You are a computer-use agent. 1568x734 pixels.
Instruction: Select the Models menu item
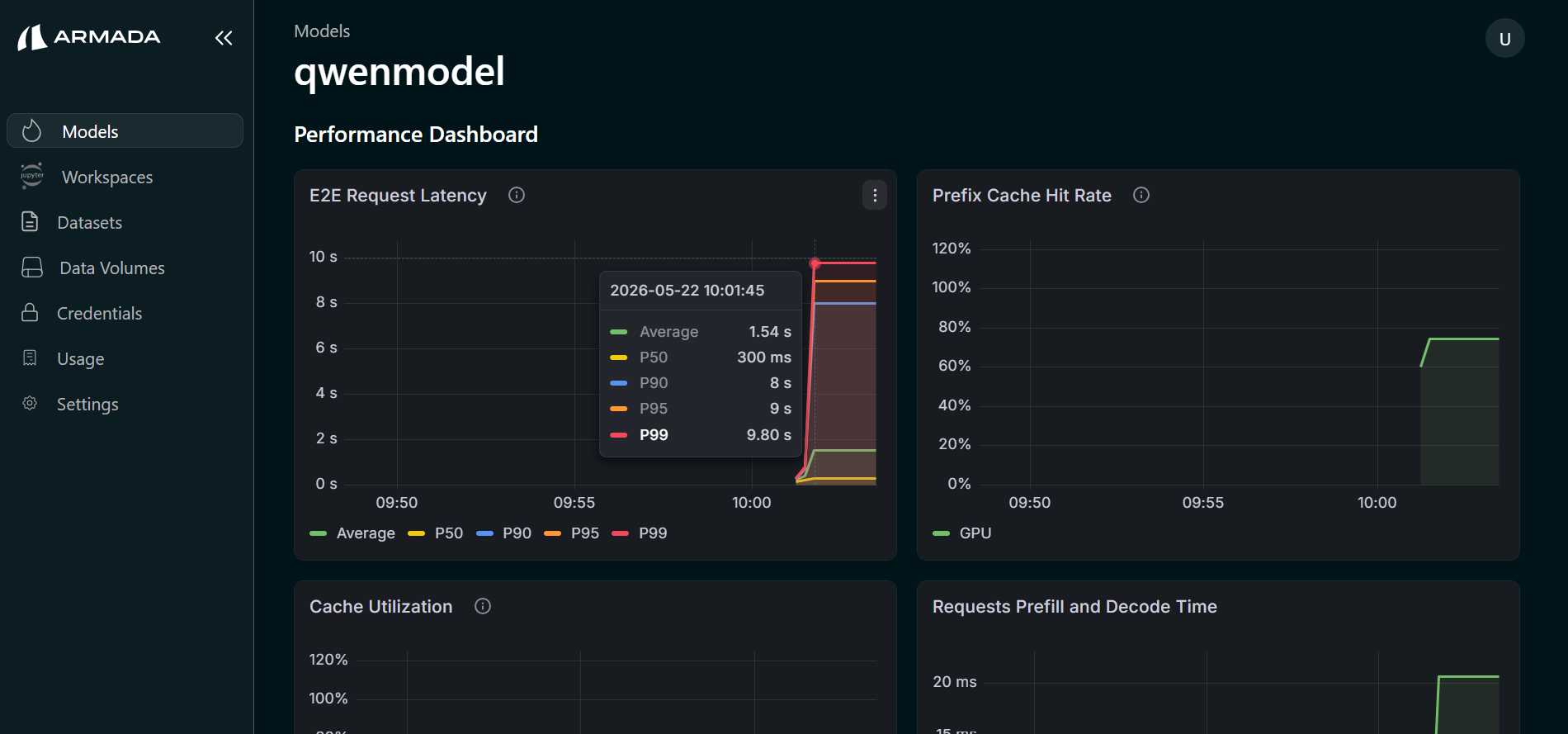click(125, 130)
